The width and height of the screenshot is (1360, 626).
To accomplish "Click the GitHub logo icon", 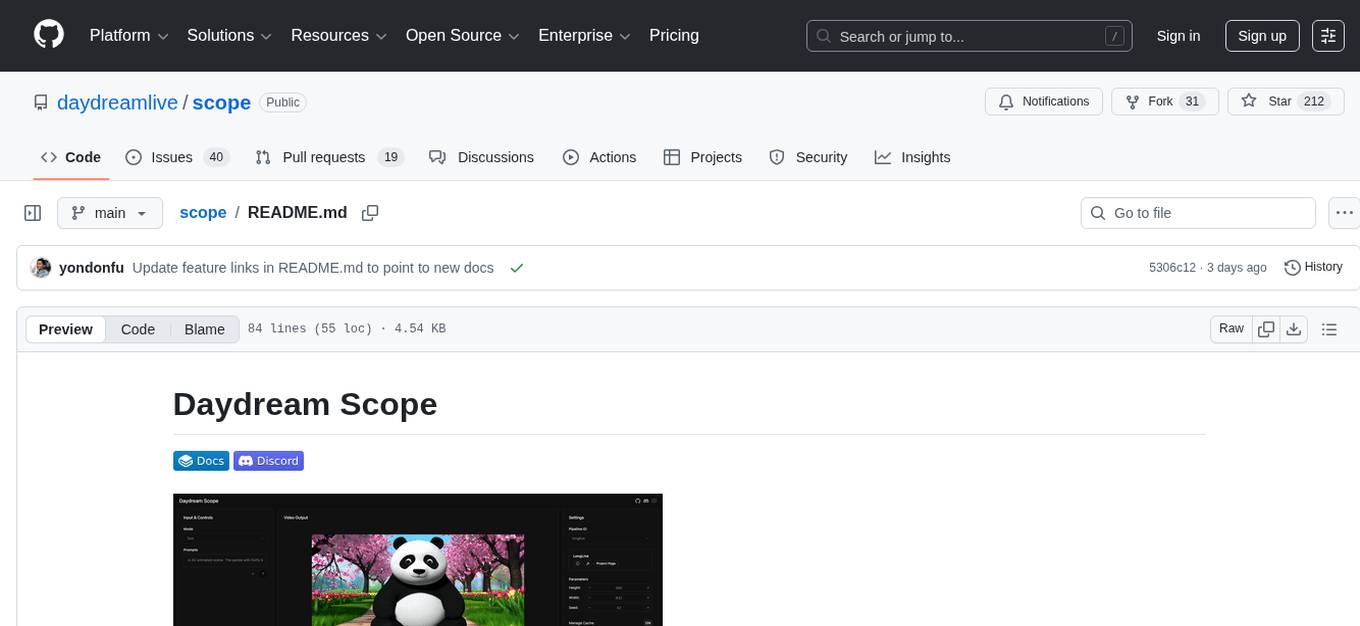I will pyautogui.click(x=48, y=35).
